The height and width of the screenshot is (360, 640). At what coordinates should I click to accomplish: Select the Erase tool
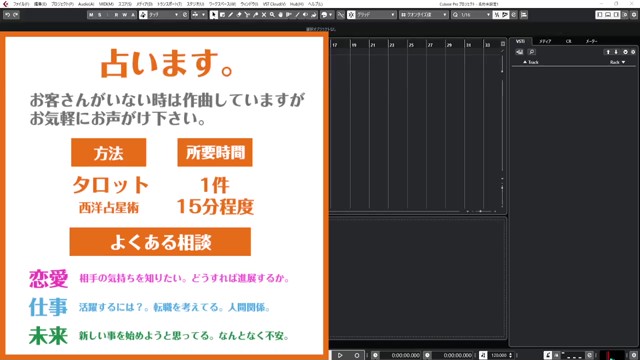coord(239,15)
